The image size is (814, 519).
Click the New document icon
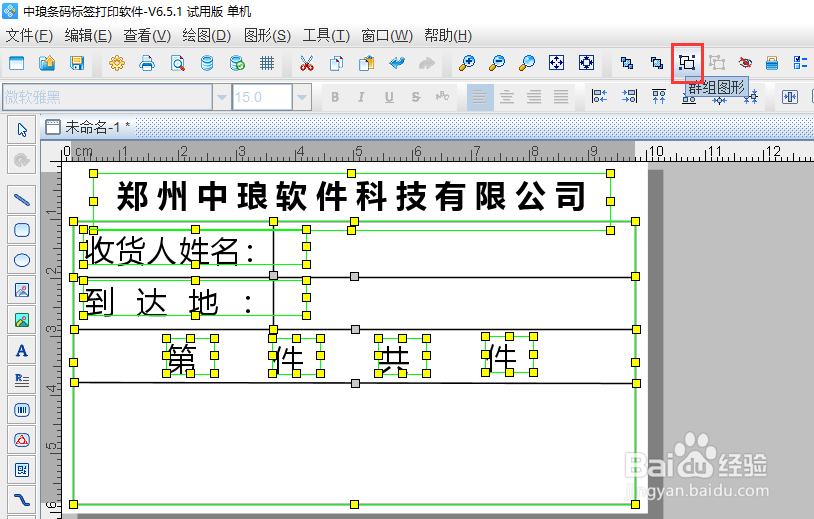pyautogui.click(x=17, y=63)
